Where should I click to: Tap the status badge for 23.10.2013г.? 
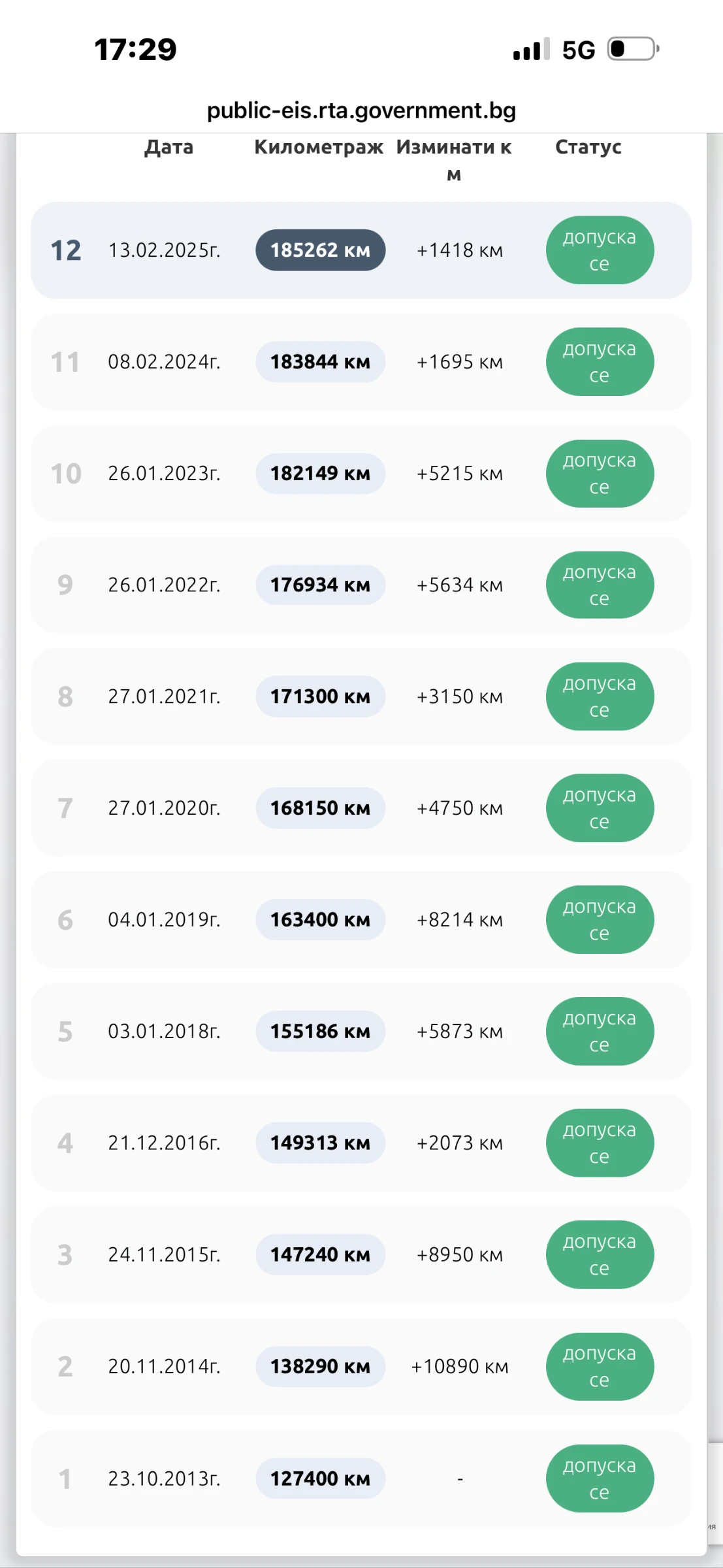(600, 1478)
